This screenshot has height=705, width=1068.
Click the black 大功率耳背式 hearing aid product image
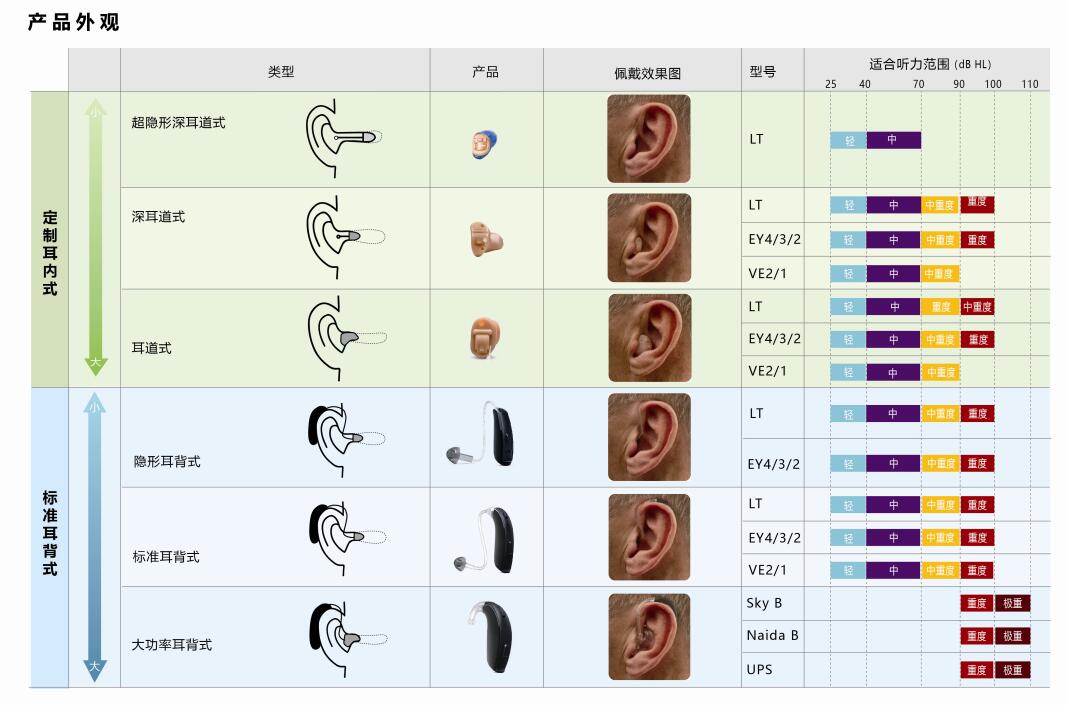coord(487,636)
